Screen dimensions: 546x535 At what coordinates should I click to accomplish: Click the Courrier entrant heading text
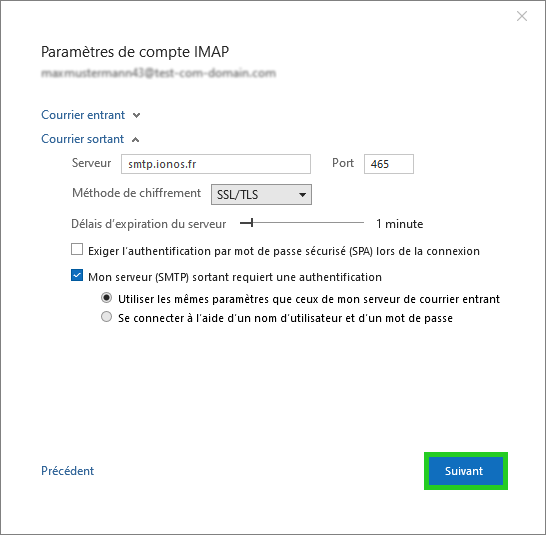tap(83, 115)
